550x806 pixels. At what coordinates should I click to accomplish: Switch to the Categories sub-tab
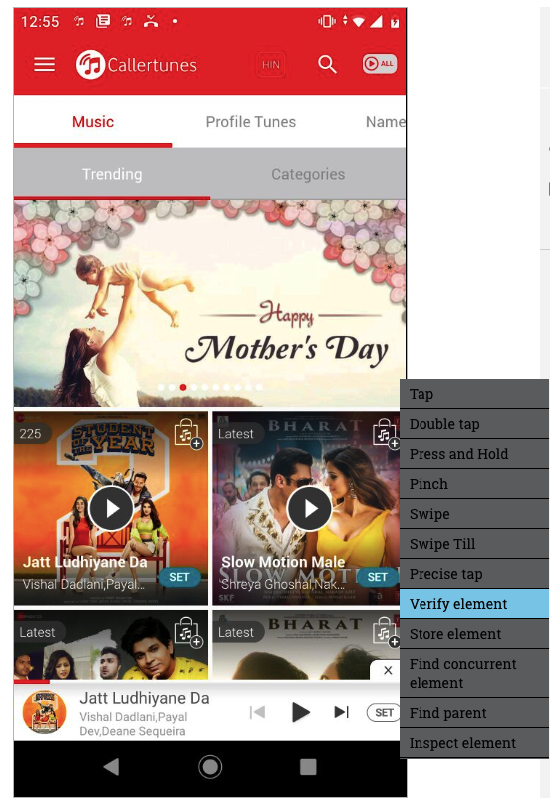308,174
